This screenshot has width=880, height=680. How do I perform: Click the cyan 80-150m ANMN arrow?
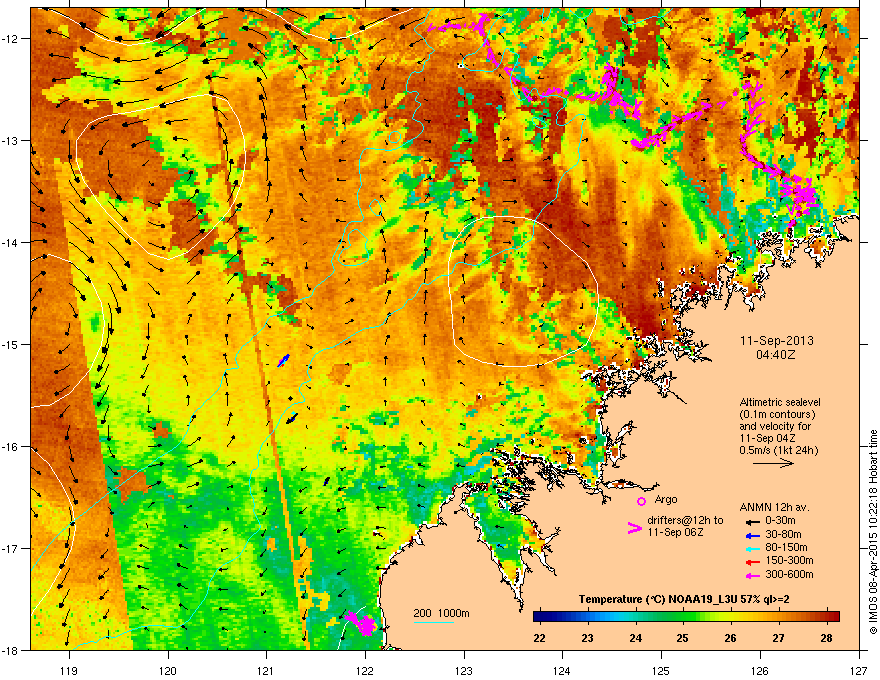pyautogui.click(x=752, y=548)
